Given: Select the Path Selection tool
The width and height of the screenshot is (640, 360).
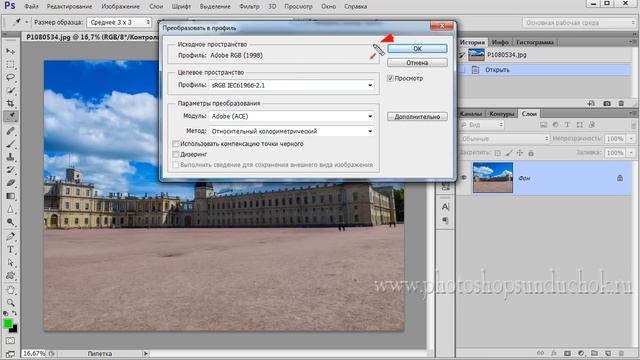Looking at the screenshot, I should click(11, 263).
